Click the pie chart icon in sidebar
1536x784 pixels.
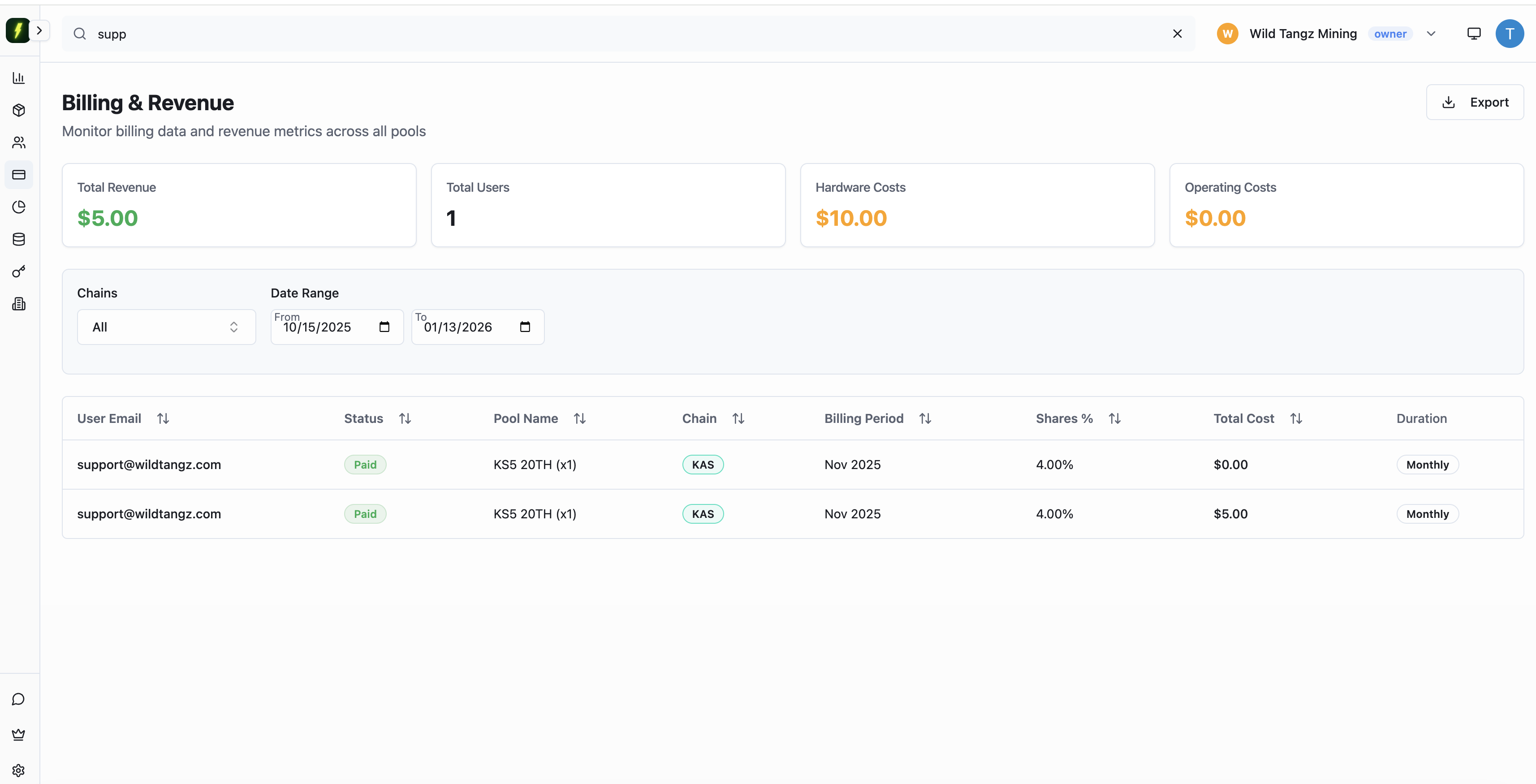pos(18,207)
